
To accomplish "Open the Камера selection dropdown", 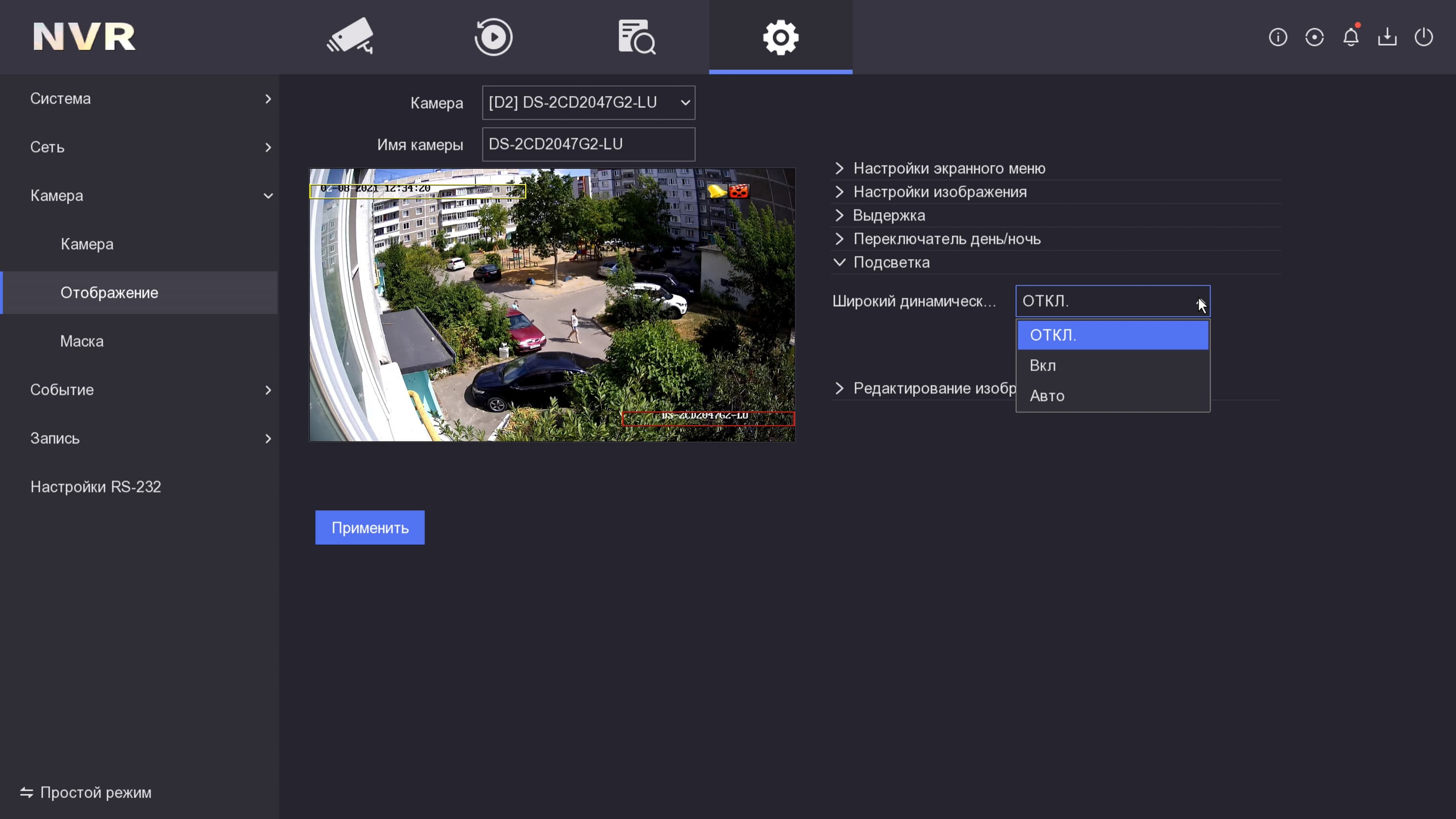I will (588, 102).
